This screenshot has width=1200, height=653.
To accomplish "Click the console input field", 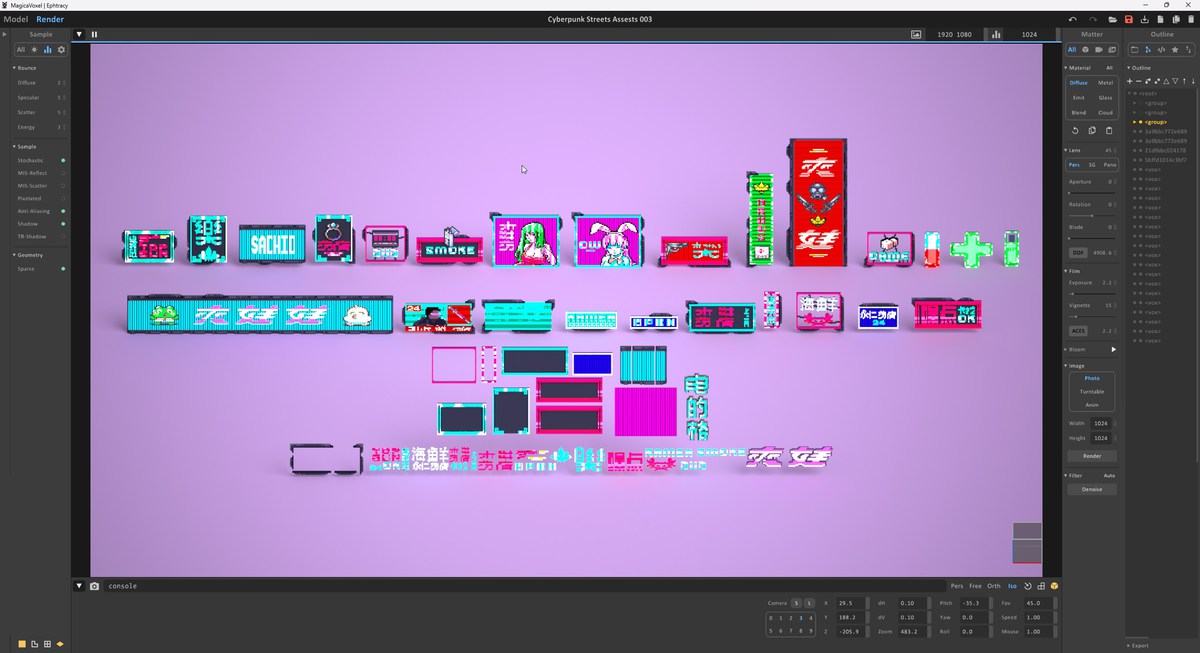I will pyautogui.click(x=525, y=586).
